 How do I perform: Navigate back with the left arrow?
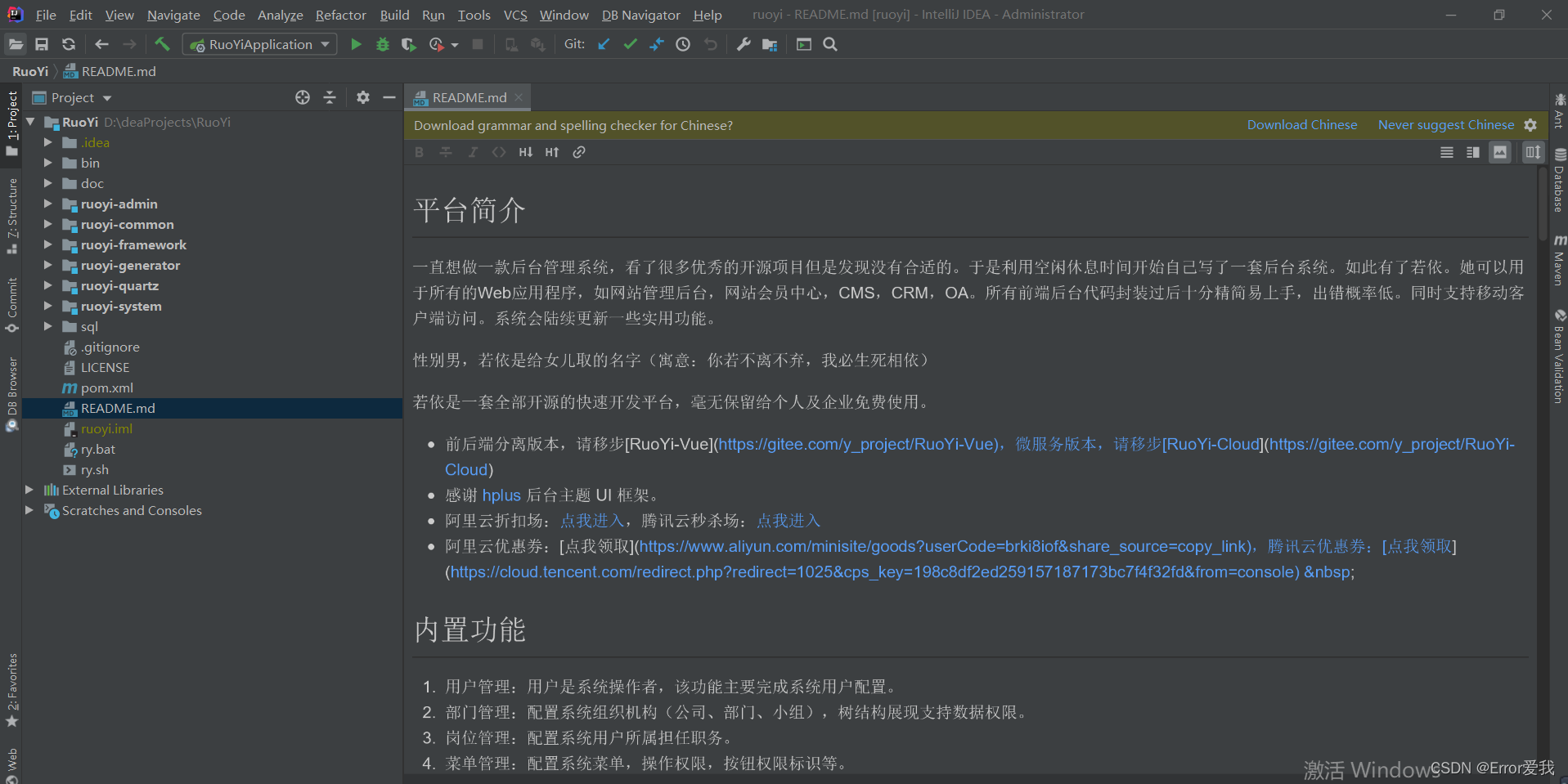pos(101,45)
